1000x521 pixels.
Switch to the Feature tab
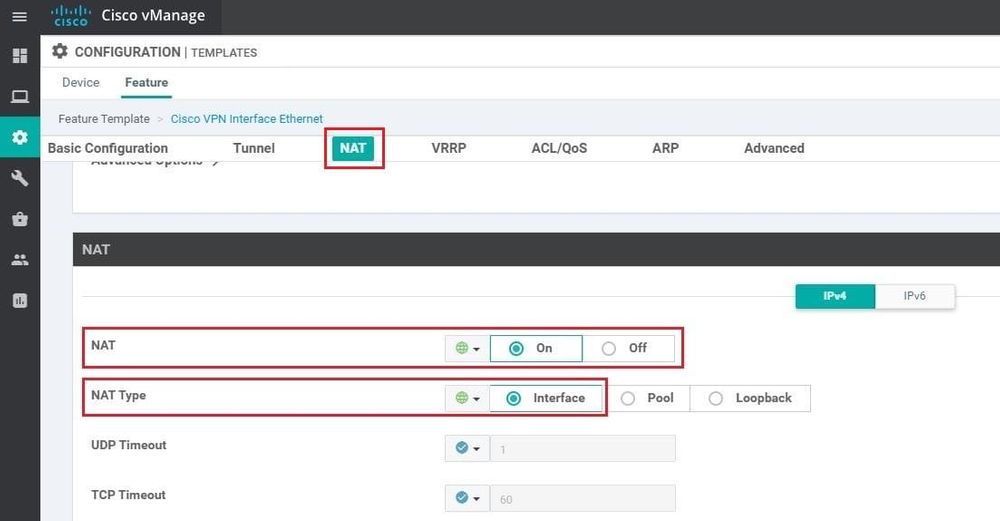click(x=147, y=83)
